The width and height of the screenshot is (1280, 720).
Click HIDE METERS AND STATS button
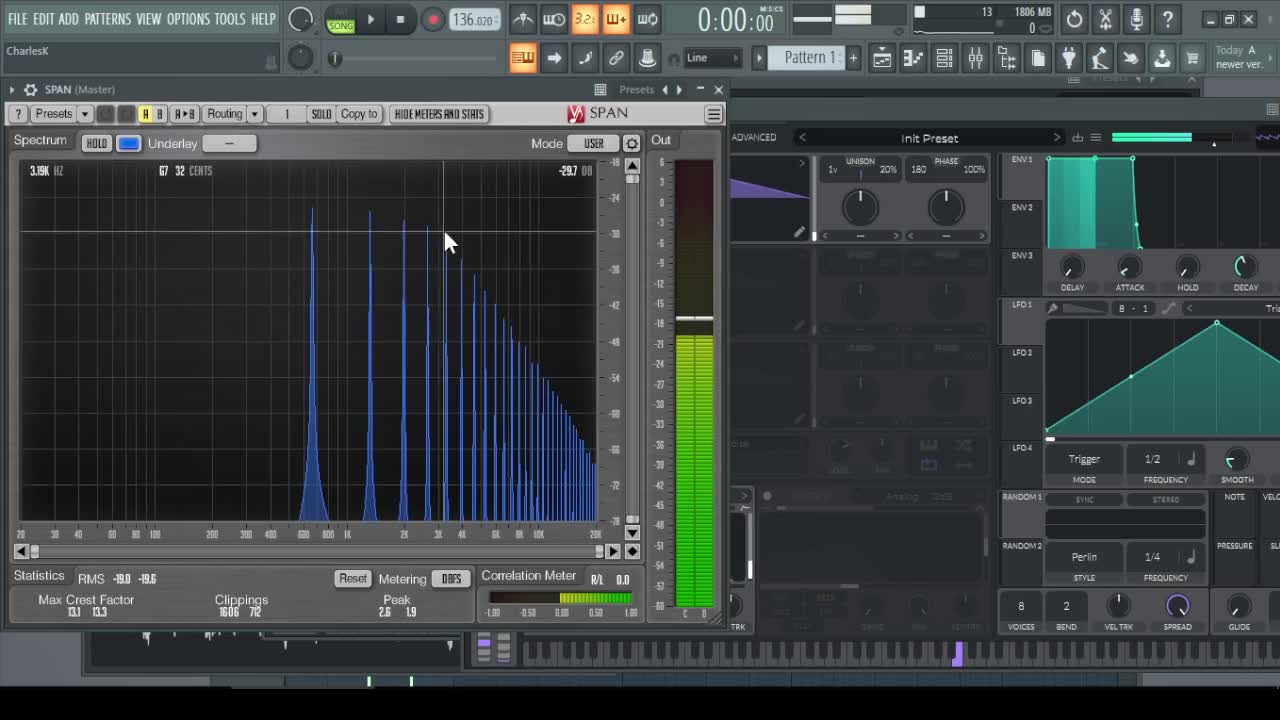pyautogui.click(x=439, y=114)
